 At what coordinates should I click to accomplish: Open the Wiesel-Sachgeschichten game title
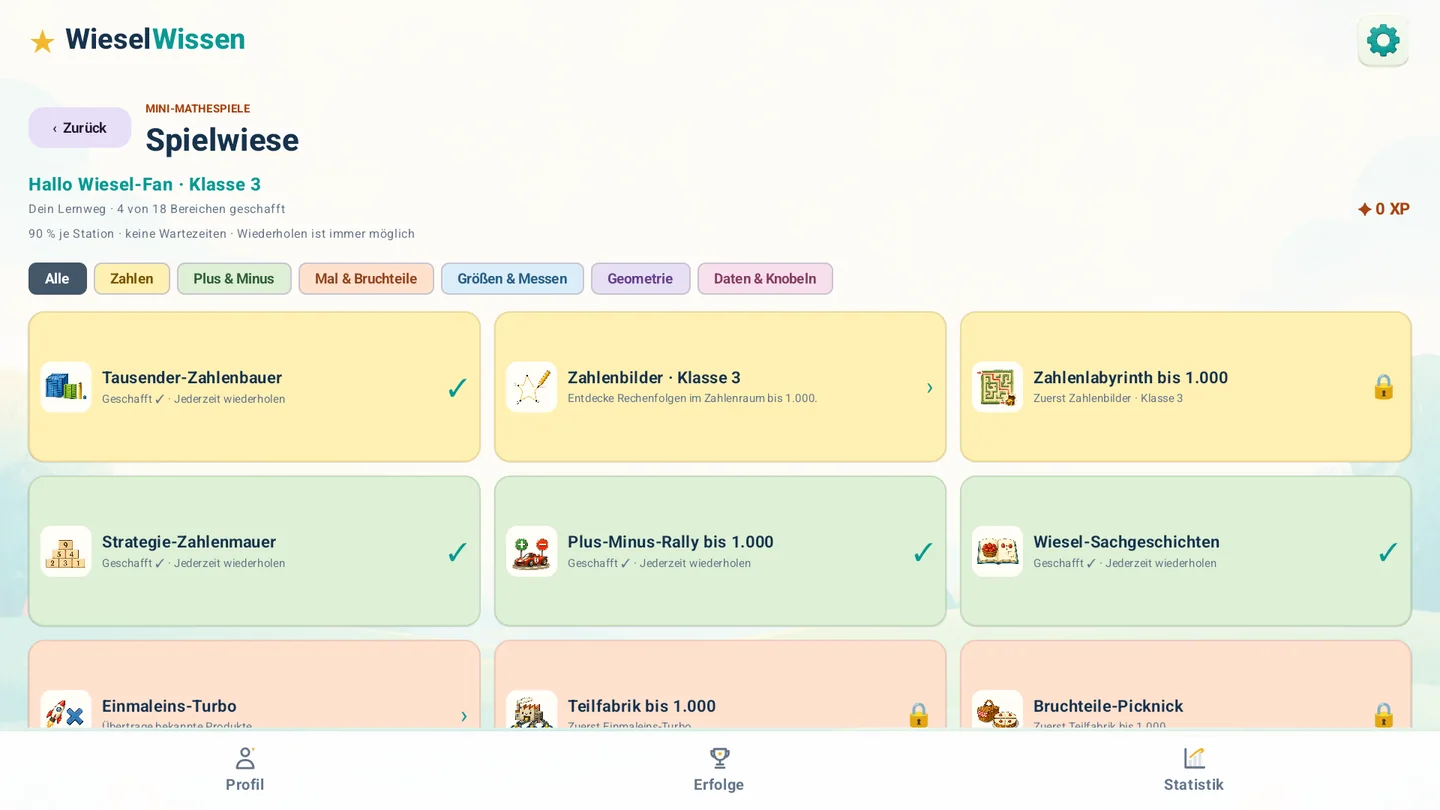pos(1126,542)
